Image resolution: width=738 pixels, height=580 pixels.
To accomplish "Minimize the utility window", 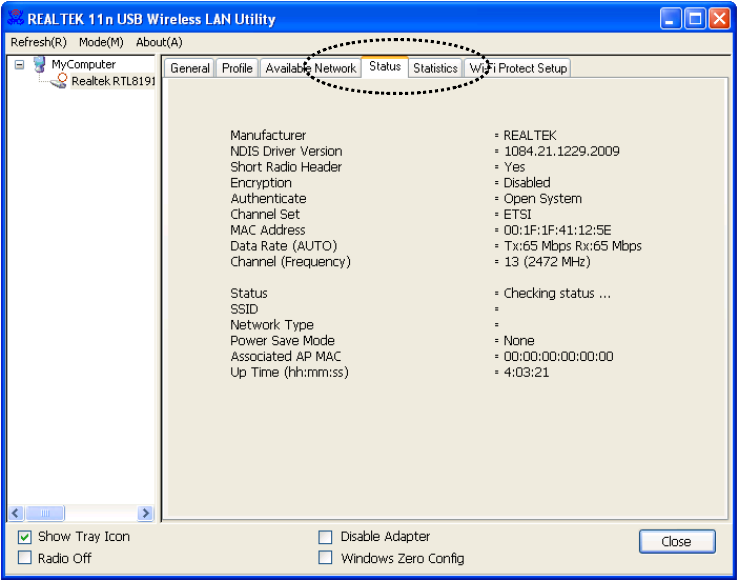I will 669,19.
